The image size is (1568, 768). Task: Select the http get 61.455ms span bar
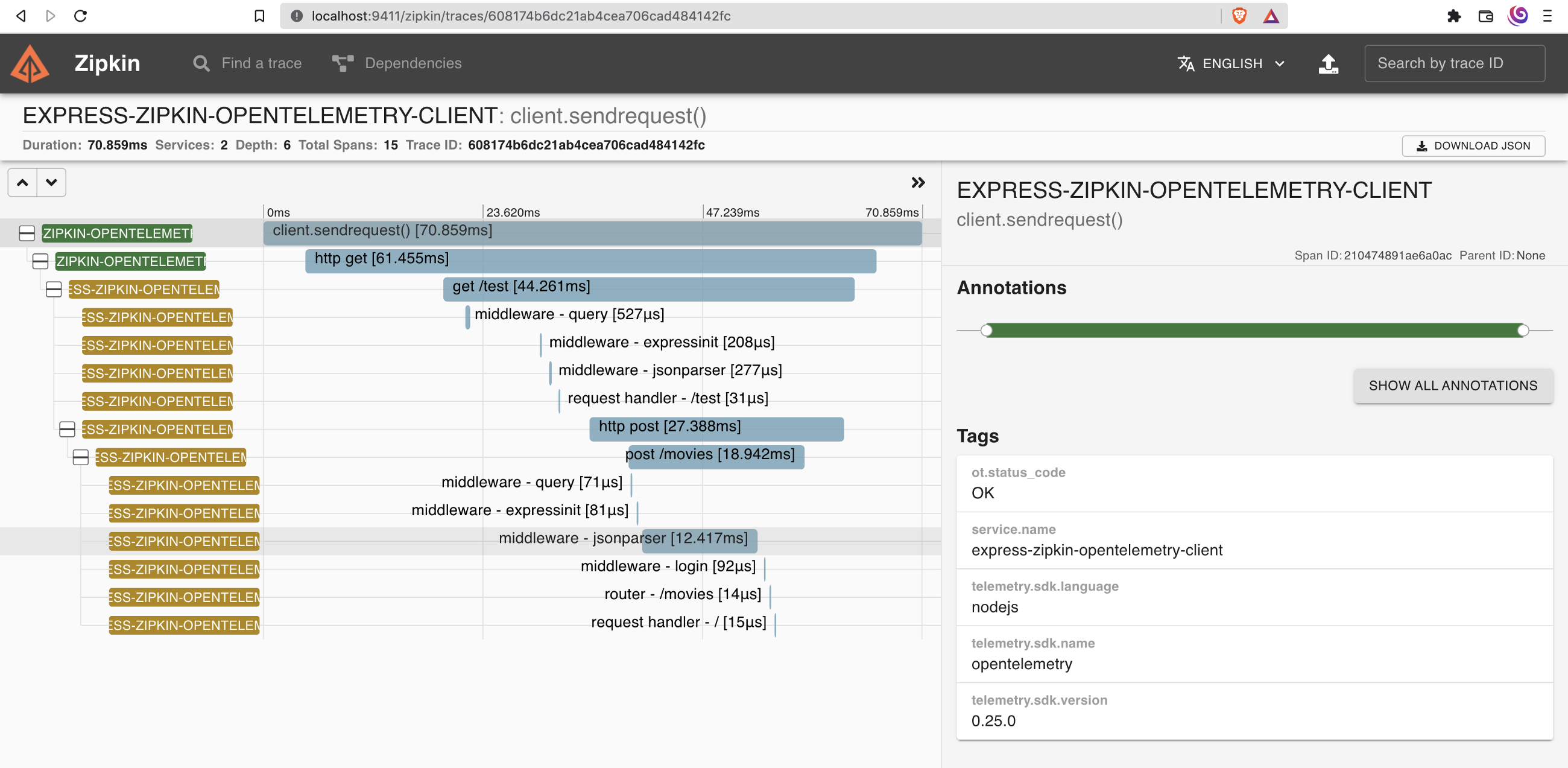coord(590,261)
